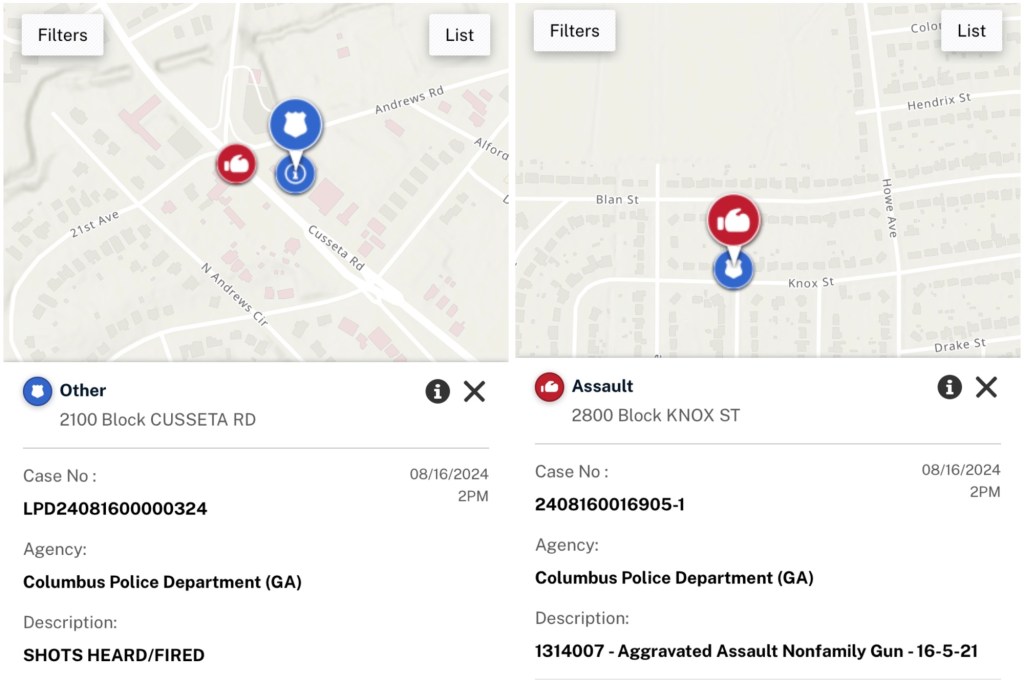
Task: Click the agency name in the Assault panel
Action: pos(675,578)
